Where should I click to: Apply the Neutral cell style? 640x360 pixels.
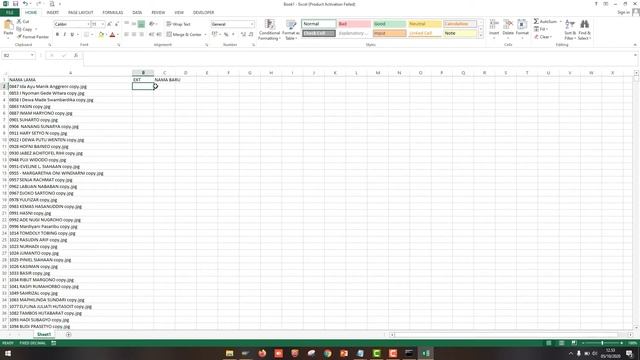[424, 24]
